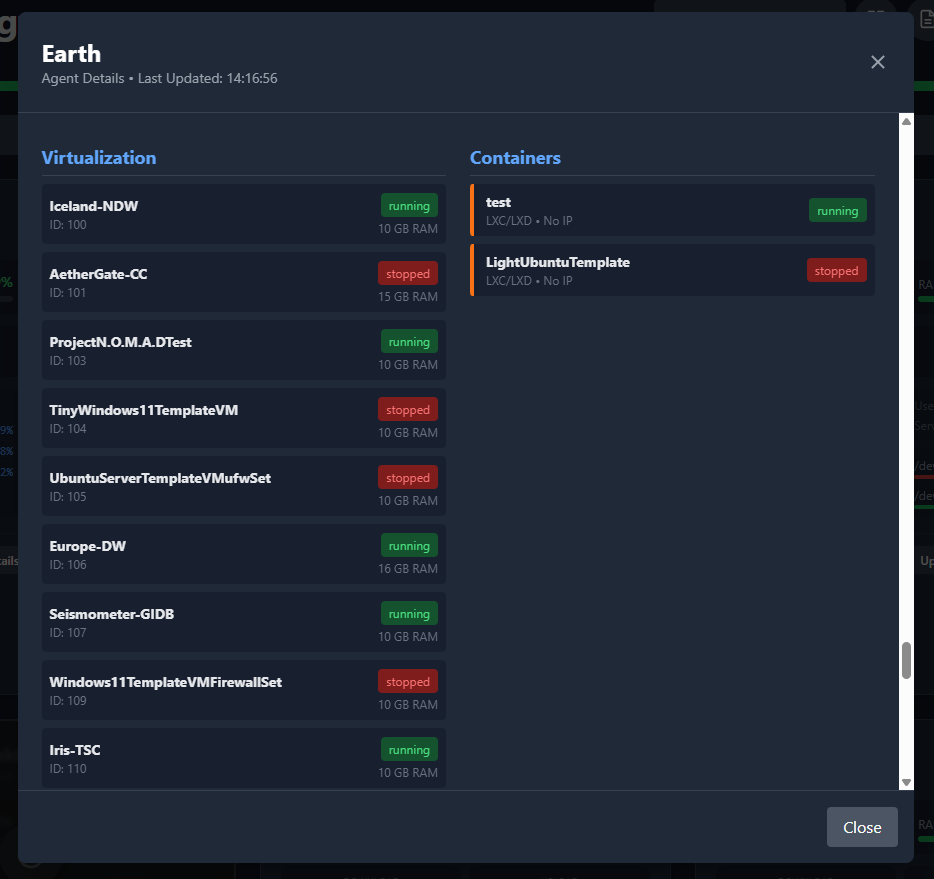Click stopped badge on TinyWindows11TemplateVM
Screen dimensions: 934x879
coord(408,410)
